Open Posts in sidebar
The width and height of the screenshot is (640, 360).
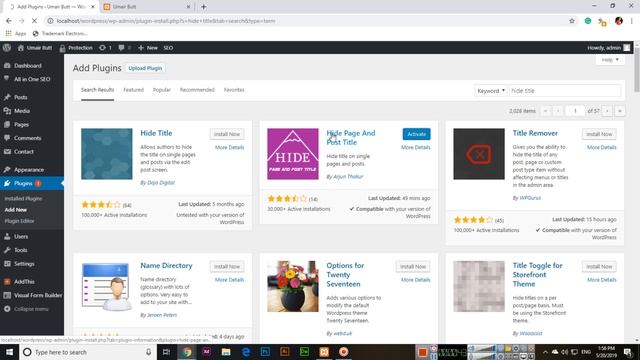pyautogui.click(x=20, y=97)
